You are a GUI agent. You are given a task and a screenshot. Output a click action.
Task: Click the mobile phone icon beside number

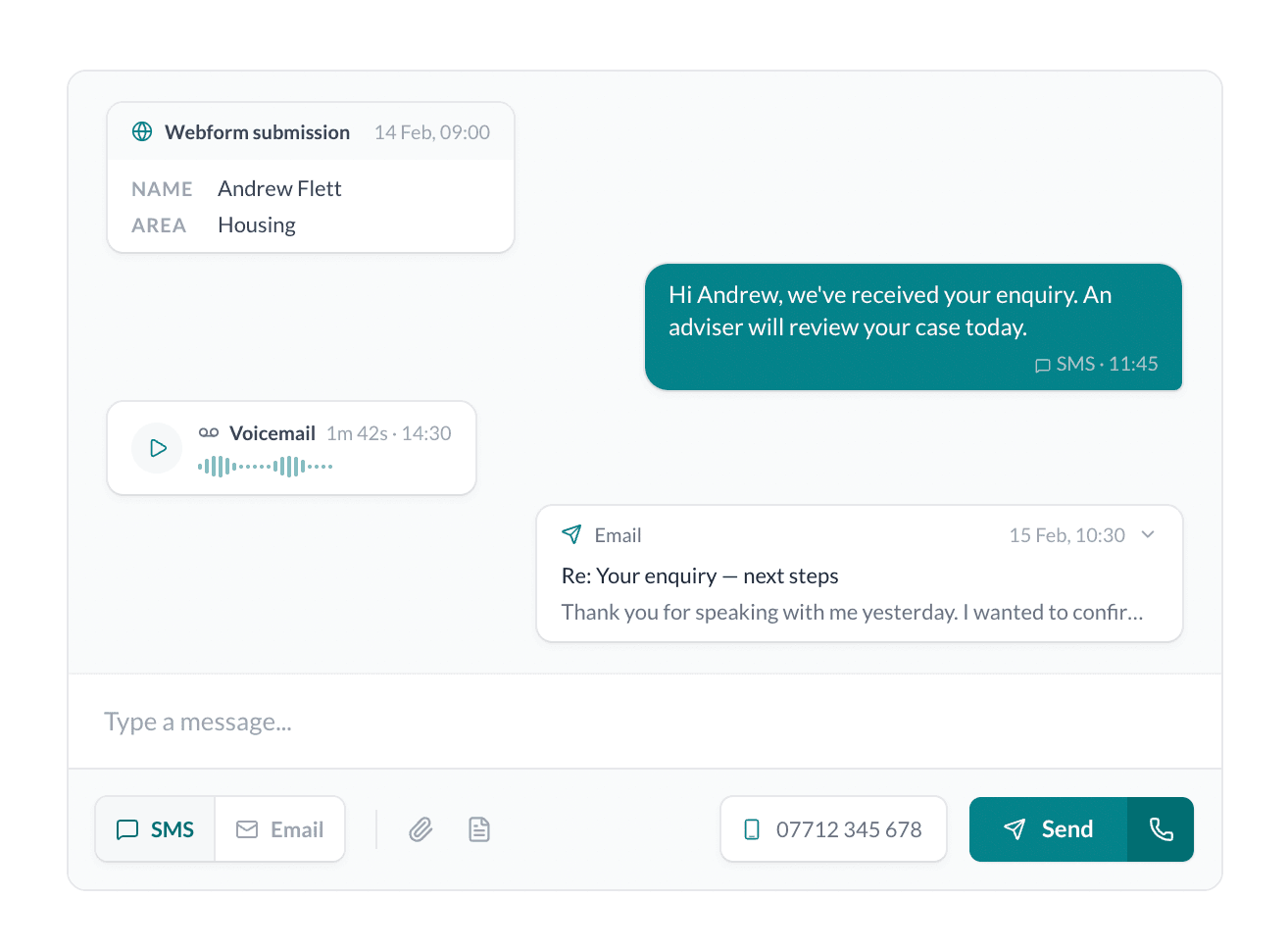[x=752, y=829]
